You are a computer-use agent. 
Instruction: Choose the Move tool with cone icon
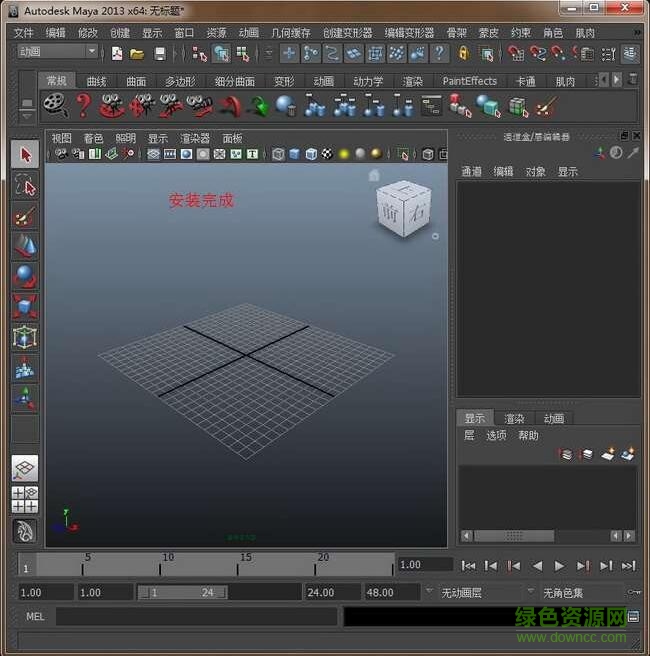[25, 245]
